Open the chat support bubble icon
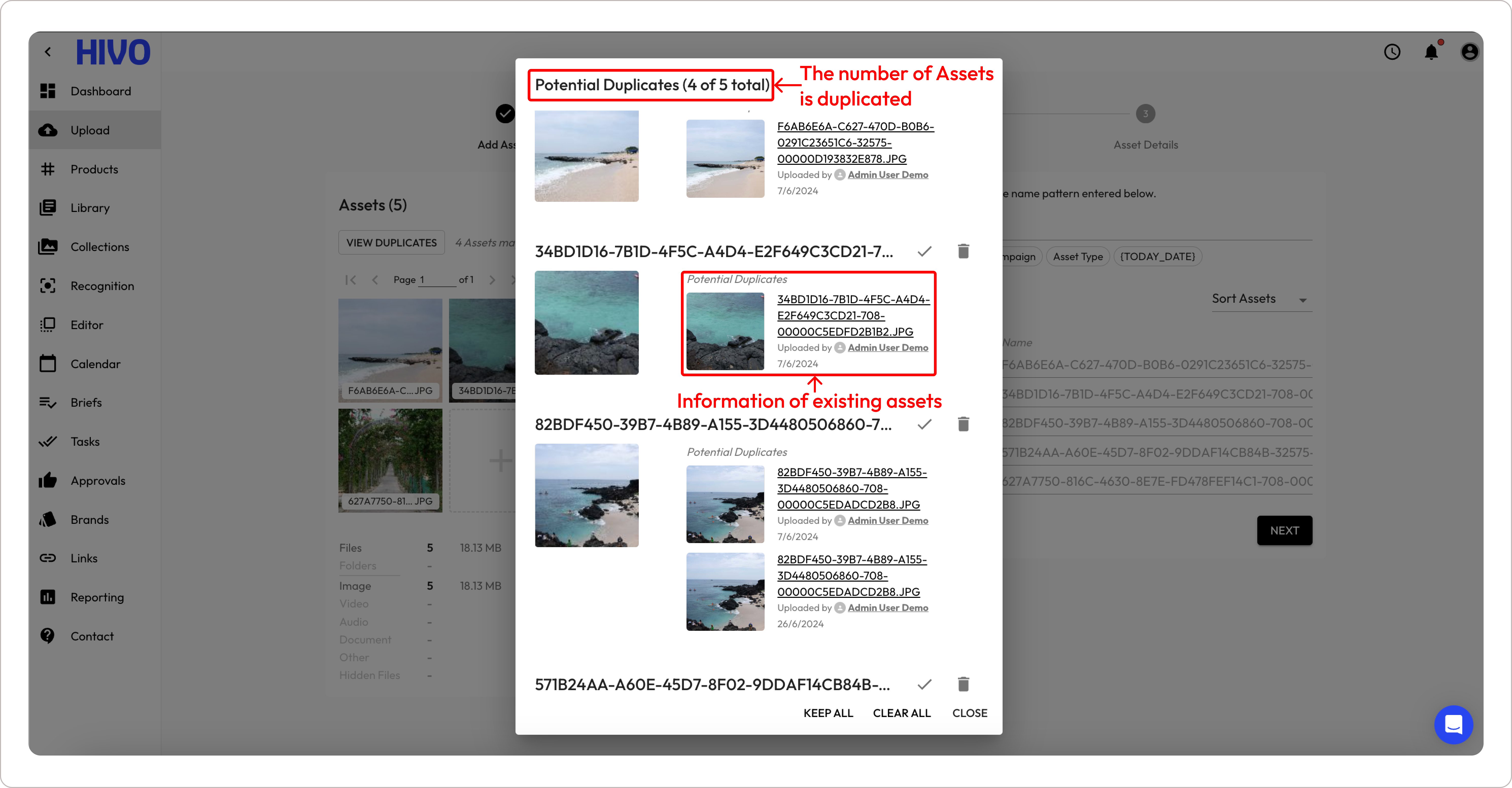This screenshot has height=788, width=1512. pos(1453,725)
